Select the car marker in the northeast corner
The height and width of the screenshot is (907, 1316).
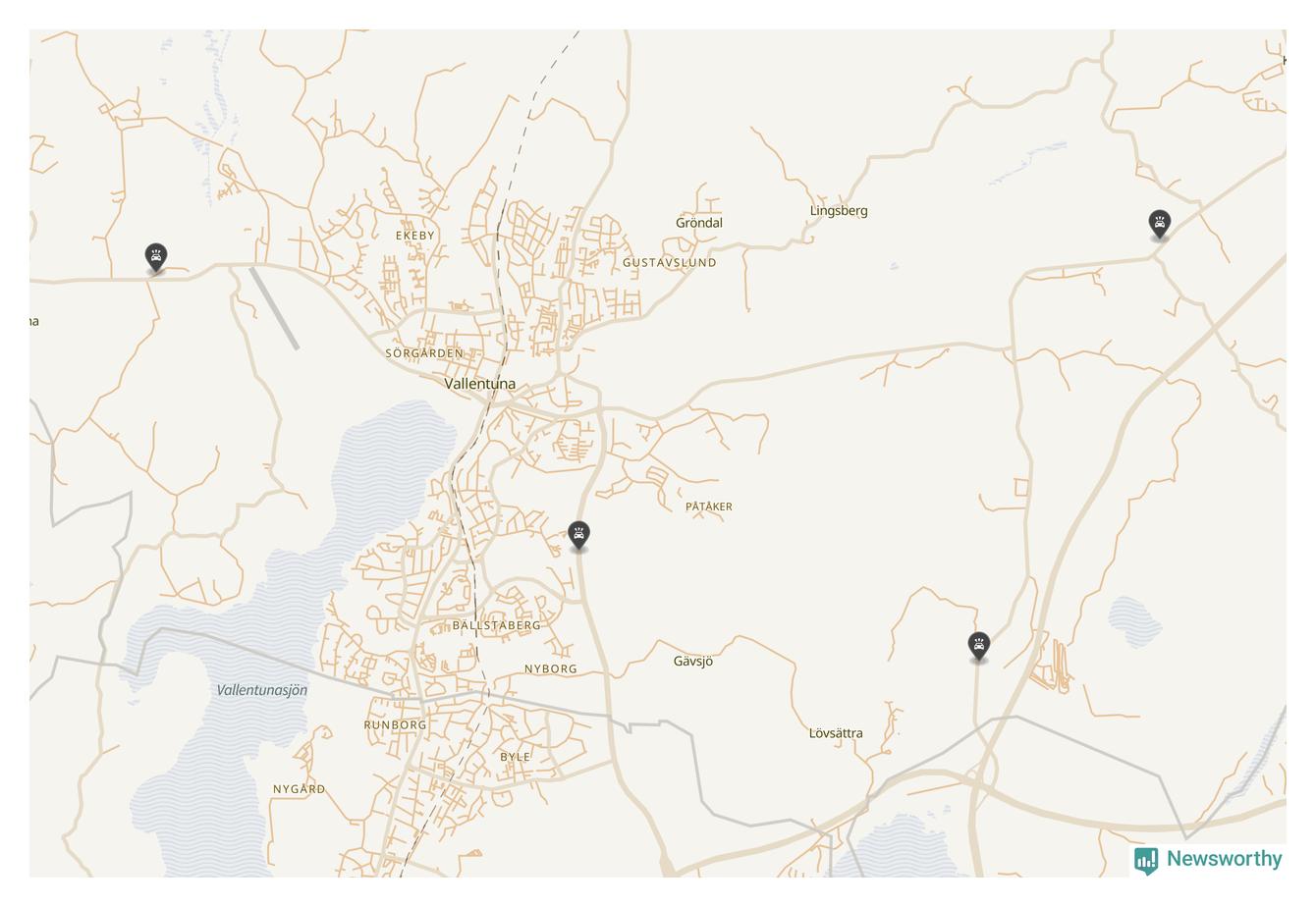point(1160,225)
